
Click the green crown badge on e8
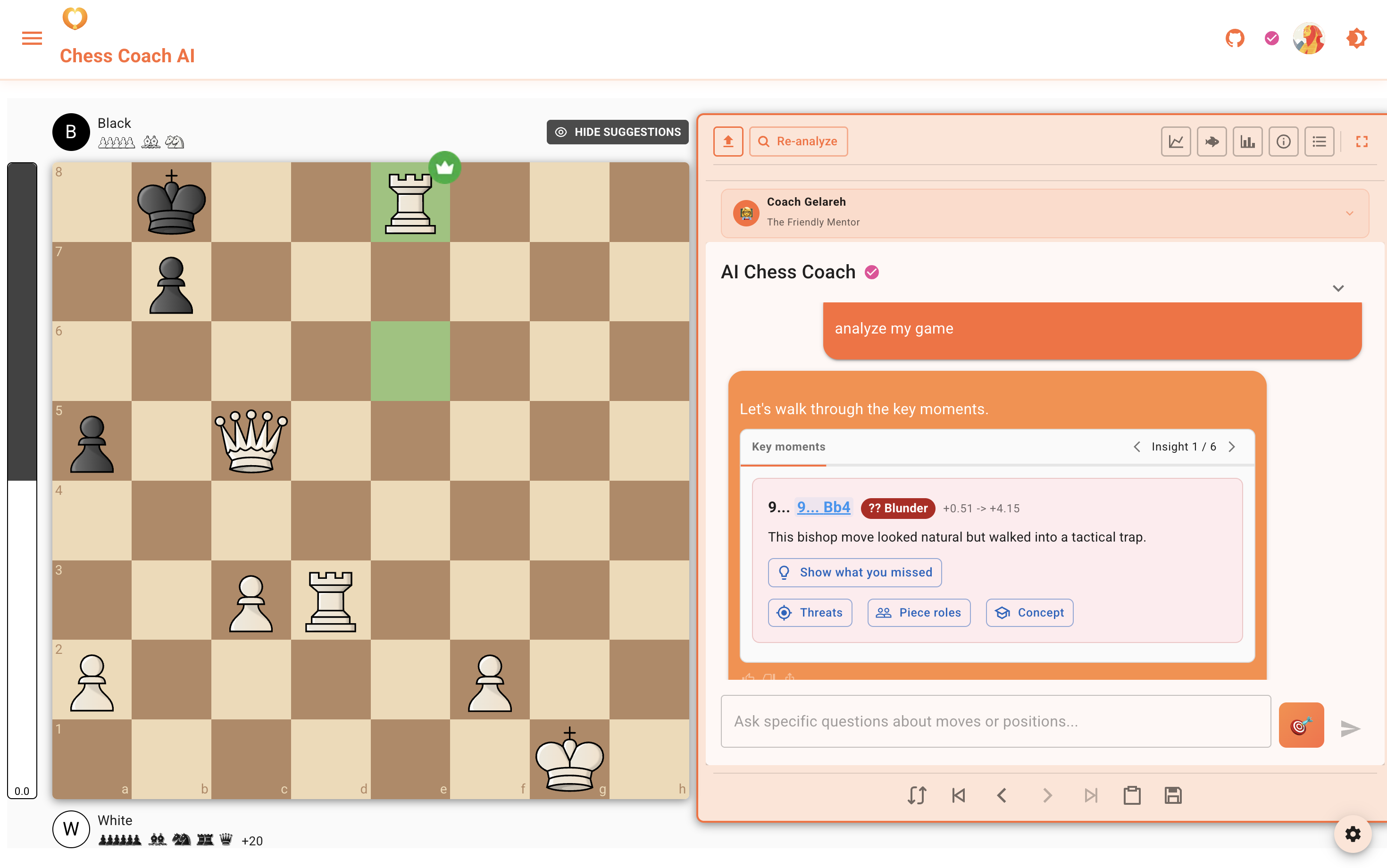(445, 167)
